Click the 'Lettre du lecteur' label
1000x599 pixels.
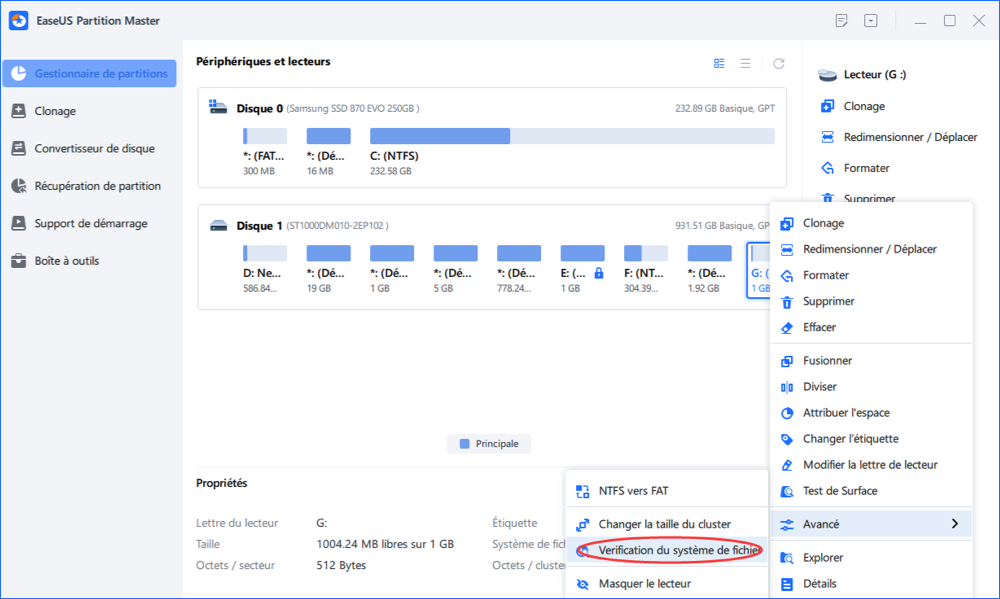coord(237,523)
